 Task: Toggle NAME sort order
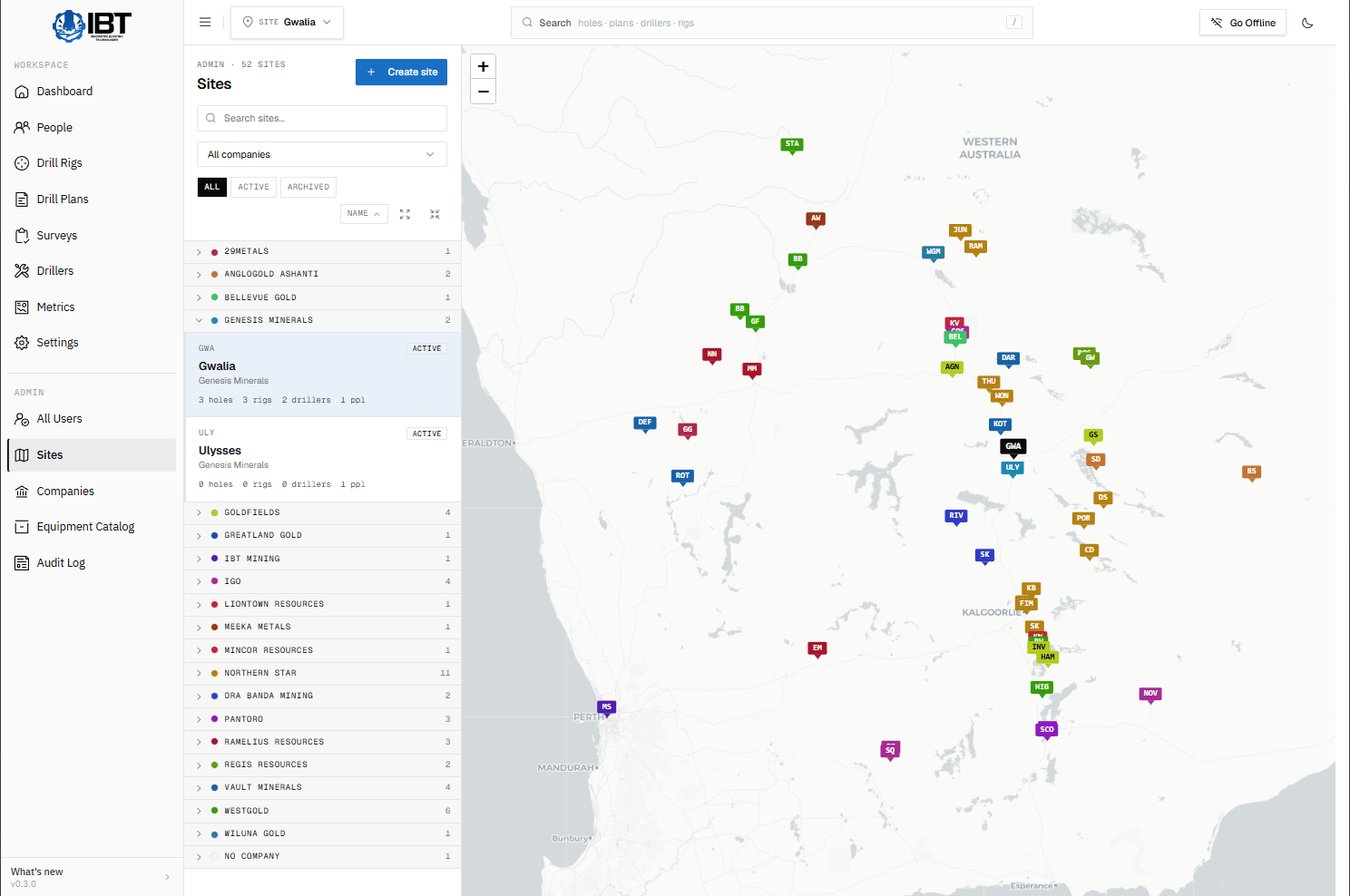click(364, 214)
